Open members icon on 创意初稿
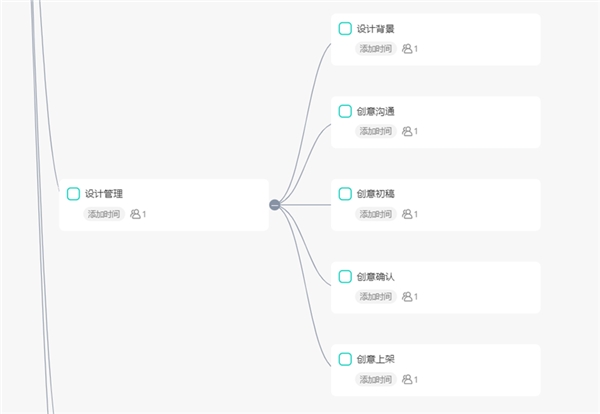The image size is (600, 414). pyautogui.click(x=407, y=214)
